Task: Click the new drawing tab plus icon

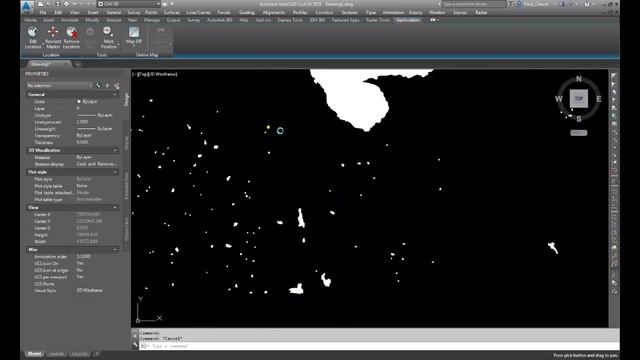Action: pos(78,64)
